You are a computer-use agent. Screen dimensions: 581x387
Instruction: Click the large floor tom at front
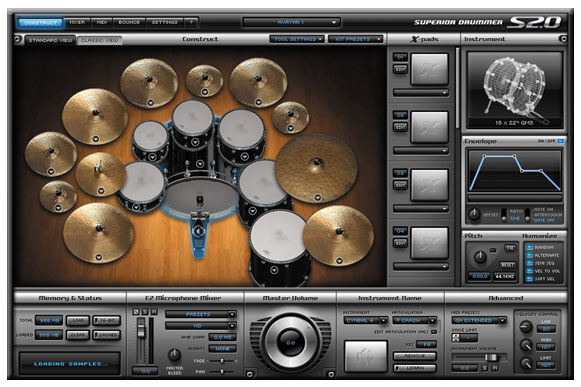tap(279, 248)
